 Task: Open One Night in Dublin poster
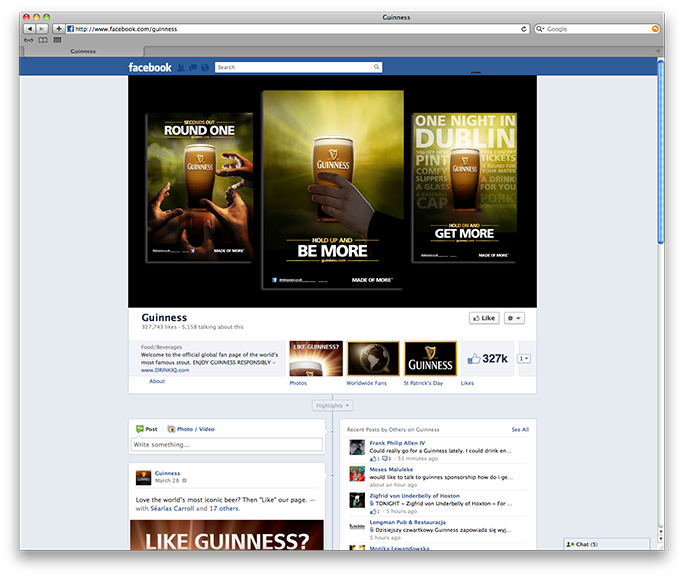point(464,188)
